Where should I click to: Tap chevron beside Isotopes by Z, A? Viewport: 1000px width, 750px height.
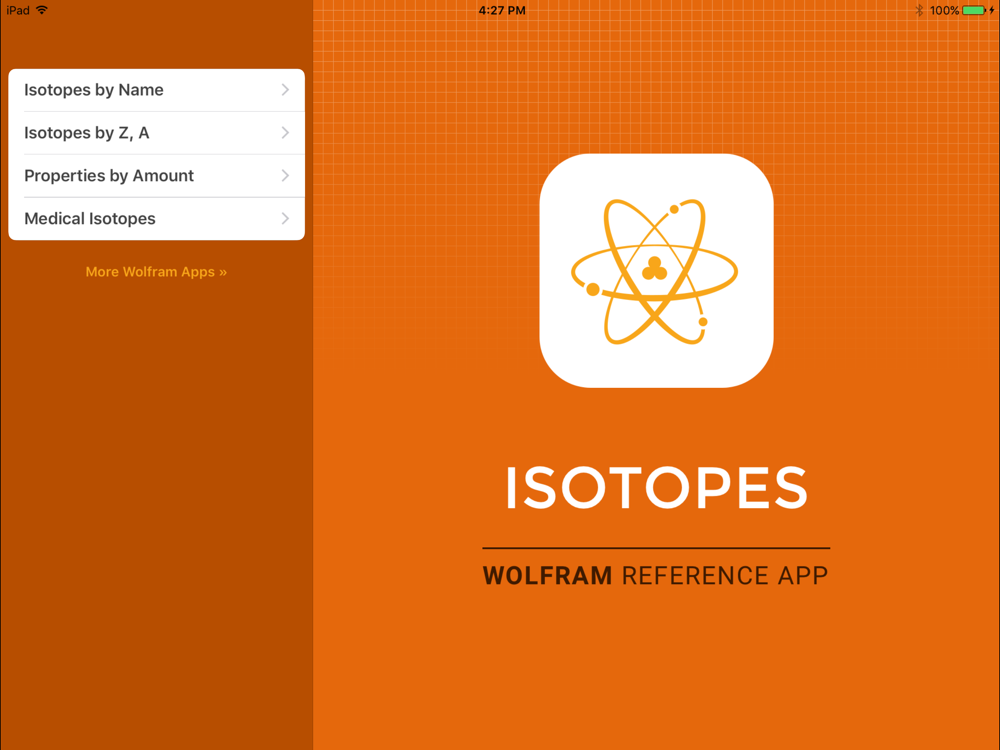click(x=285, y=133)
